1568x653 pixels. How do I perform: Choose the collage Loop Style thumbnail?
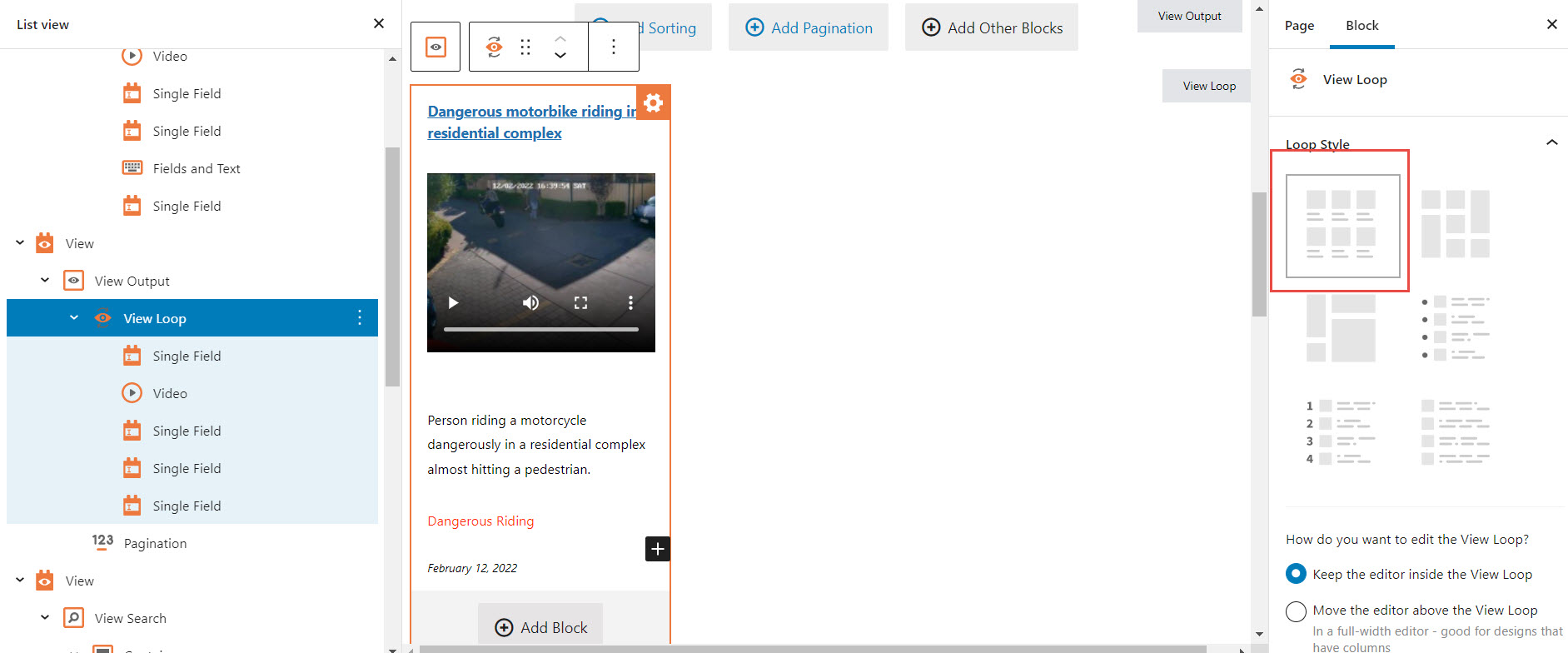[x=1341, y=327]
